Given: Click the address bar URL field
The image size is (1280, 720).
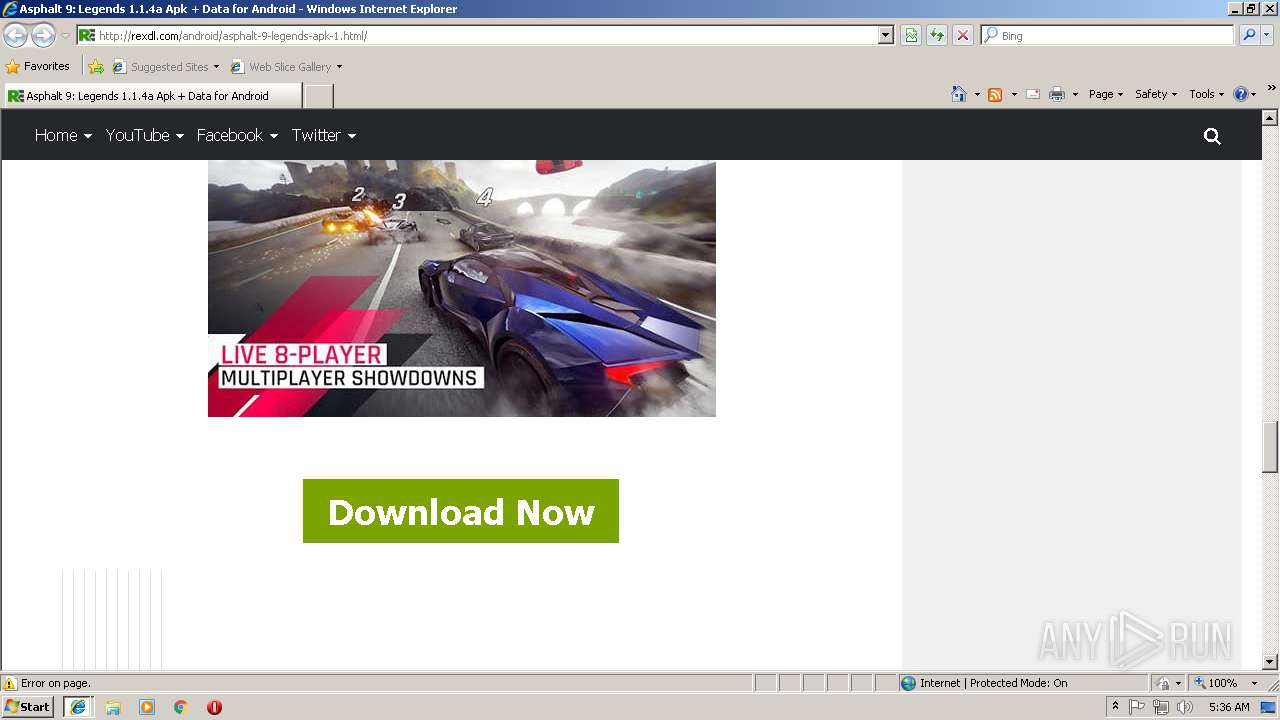Looking at the screenshot, I should pos(478,36).
